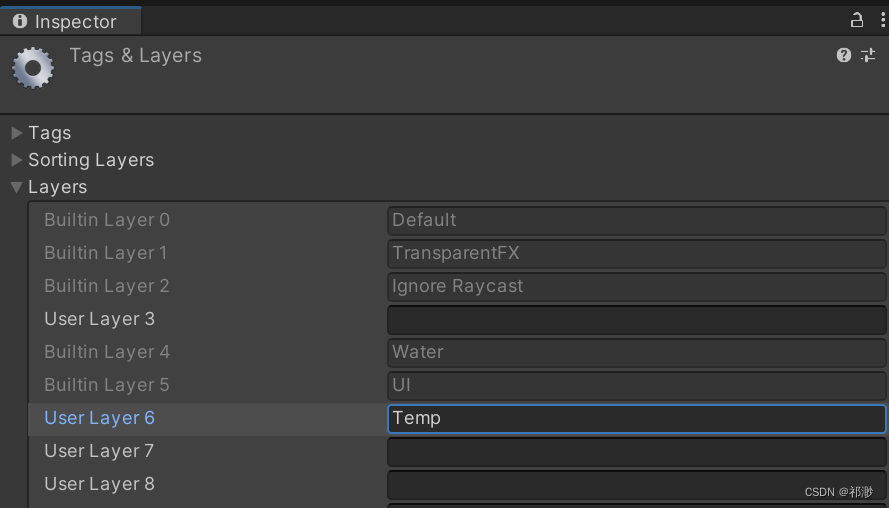The image size is (889, 508).
Task: Click the TransparentFX layer field
Action: (x=636, y=253)
